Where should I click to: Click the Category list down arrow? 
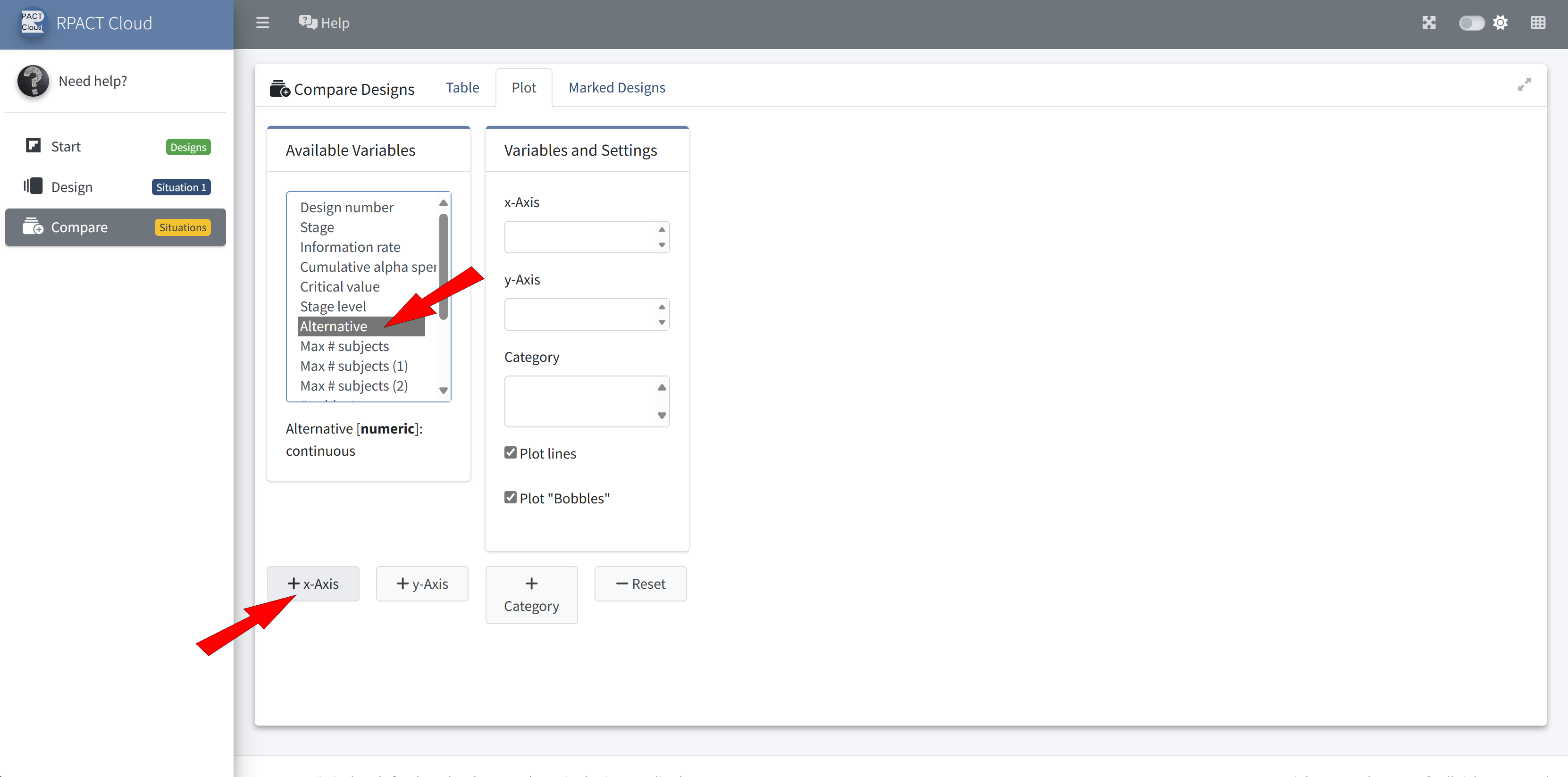662,416
